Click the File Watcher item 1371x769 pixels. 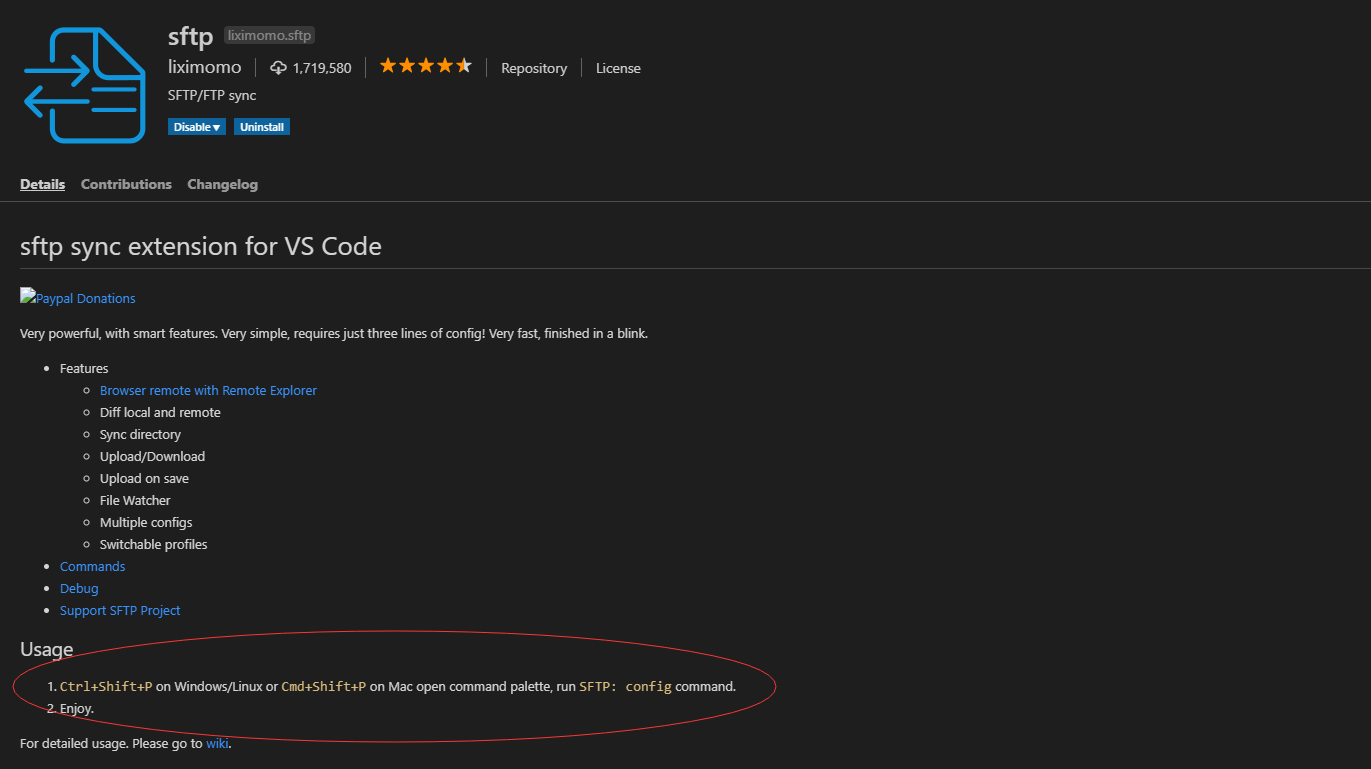point(135,500)
